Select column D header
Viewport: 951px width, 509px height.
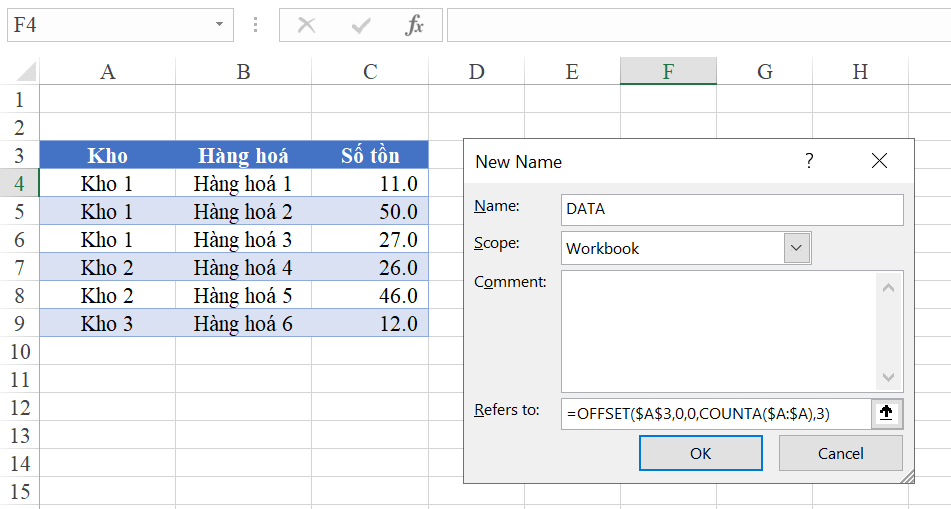[477, 72]
